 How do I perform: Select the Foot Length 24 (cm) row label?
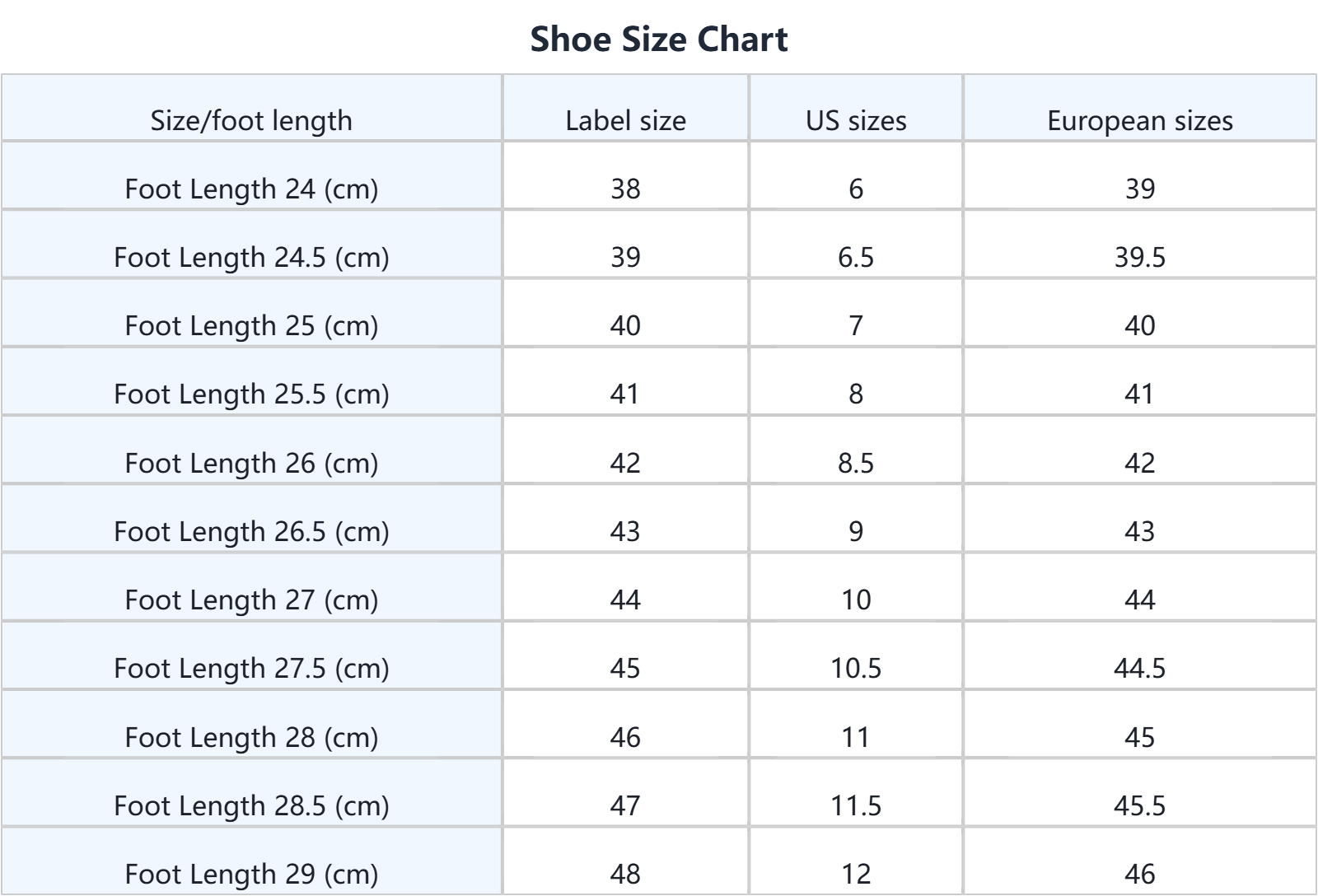coord(251,189)
